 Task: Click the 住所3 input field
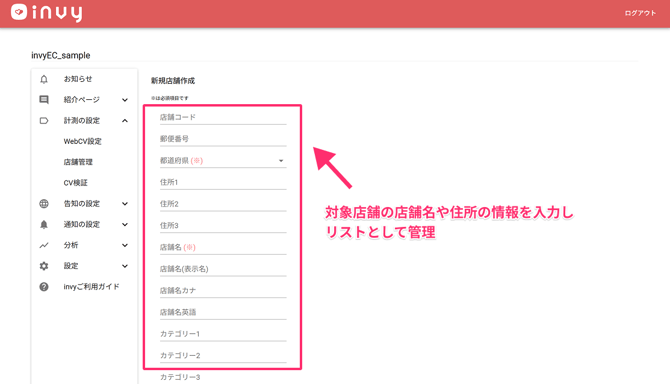pyautogui.click(x=223, y=226)
